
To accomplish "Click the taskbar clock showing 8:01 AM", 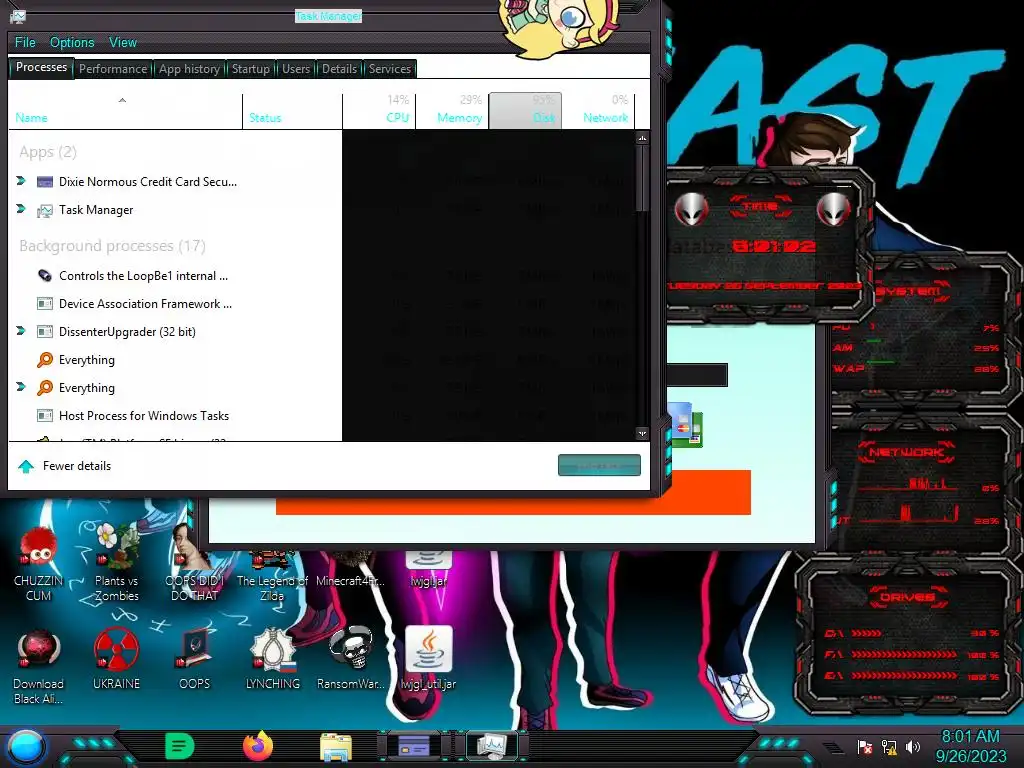I will click(970, 746).
